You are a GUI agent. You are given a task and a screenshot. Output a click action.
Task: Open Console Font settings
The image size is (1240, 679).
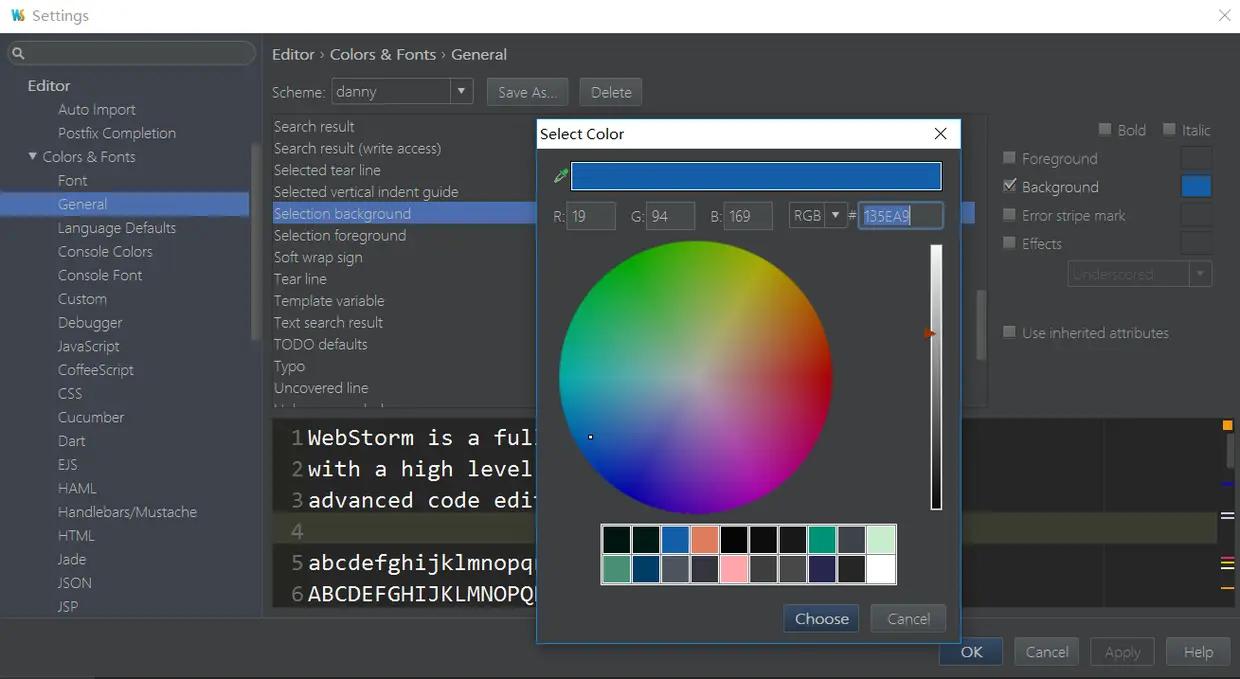click(x=100, y=275)
